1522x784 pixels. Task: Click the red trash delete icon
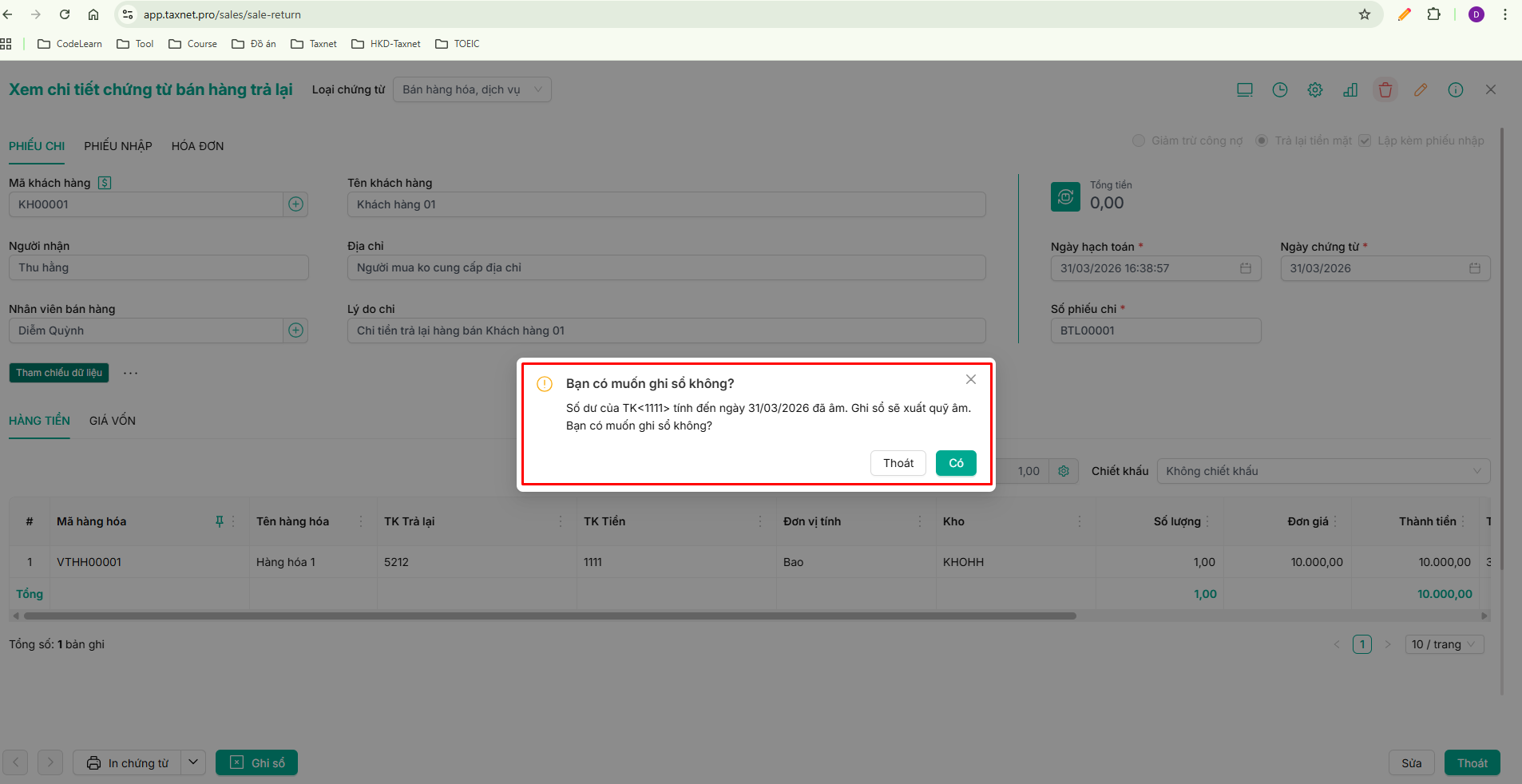(x=1385, y=90)
